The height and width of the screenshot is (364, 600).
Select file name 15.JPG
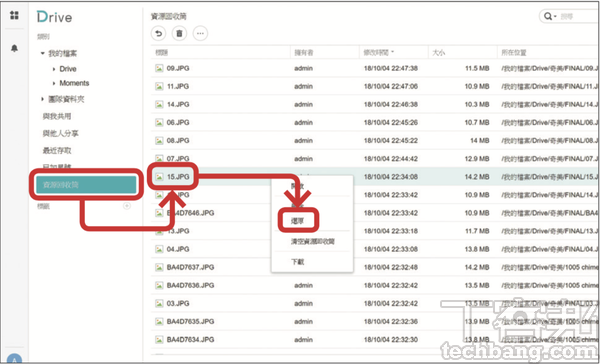(x=178, y=177)
